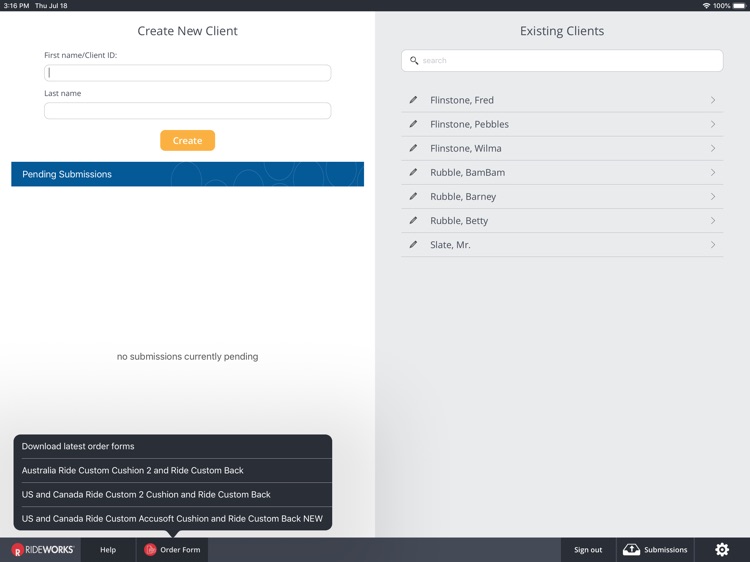Focus the Last name input field
750x562 pixels.
[188, 110]
